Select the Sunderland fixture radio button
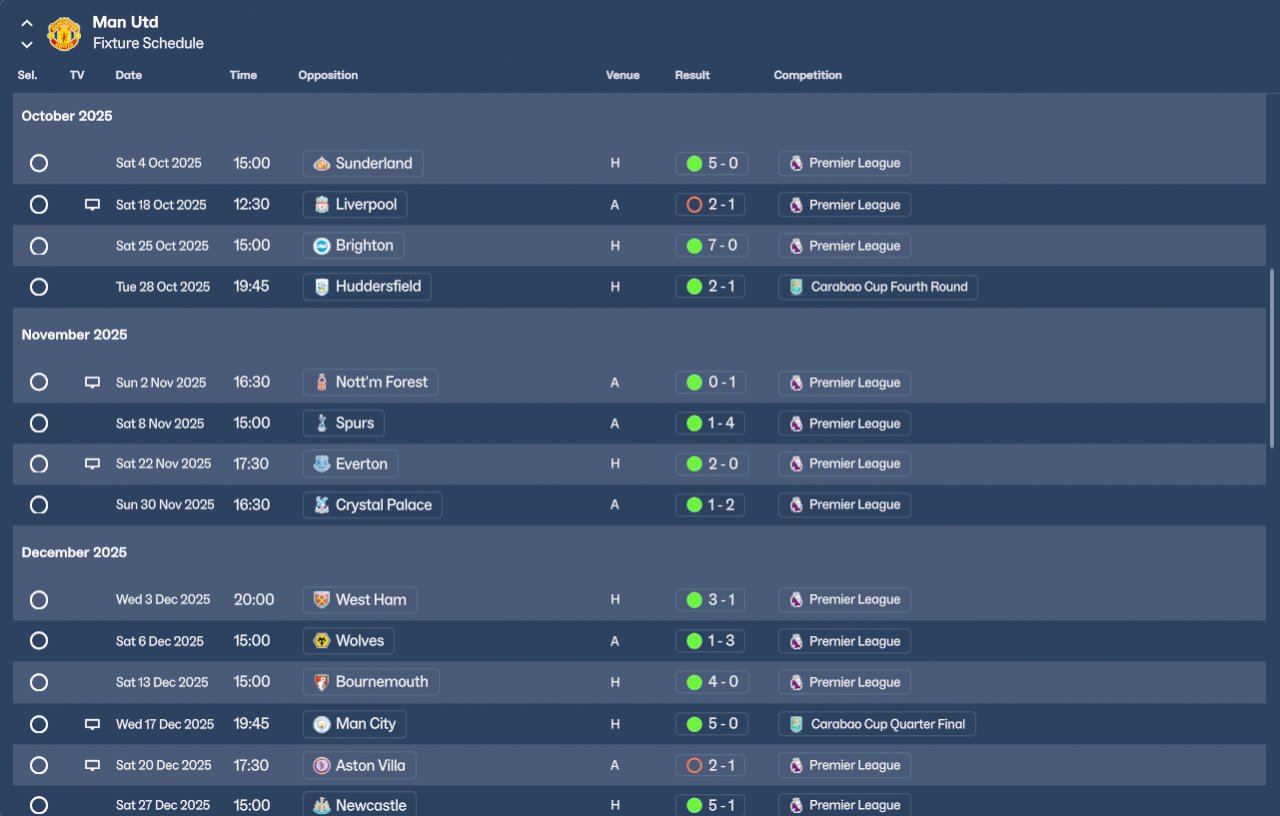The height and width of the screenshot is (816, 1280). click(39, 163)
